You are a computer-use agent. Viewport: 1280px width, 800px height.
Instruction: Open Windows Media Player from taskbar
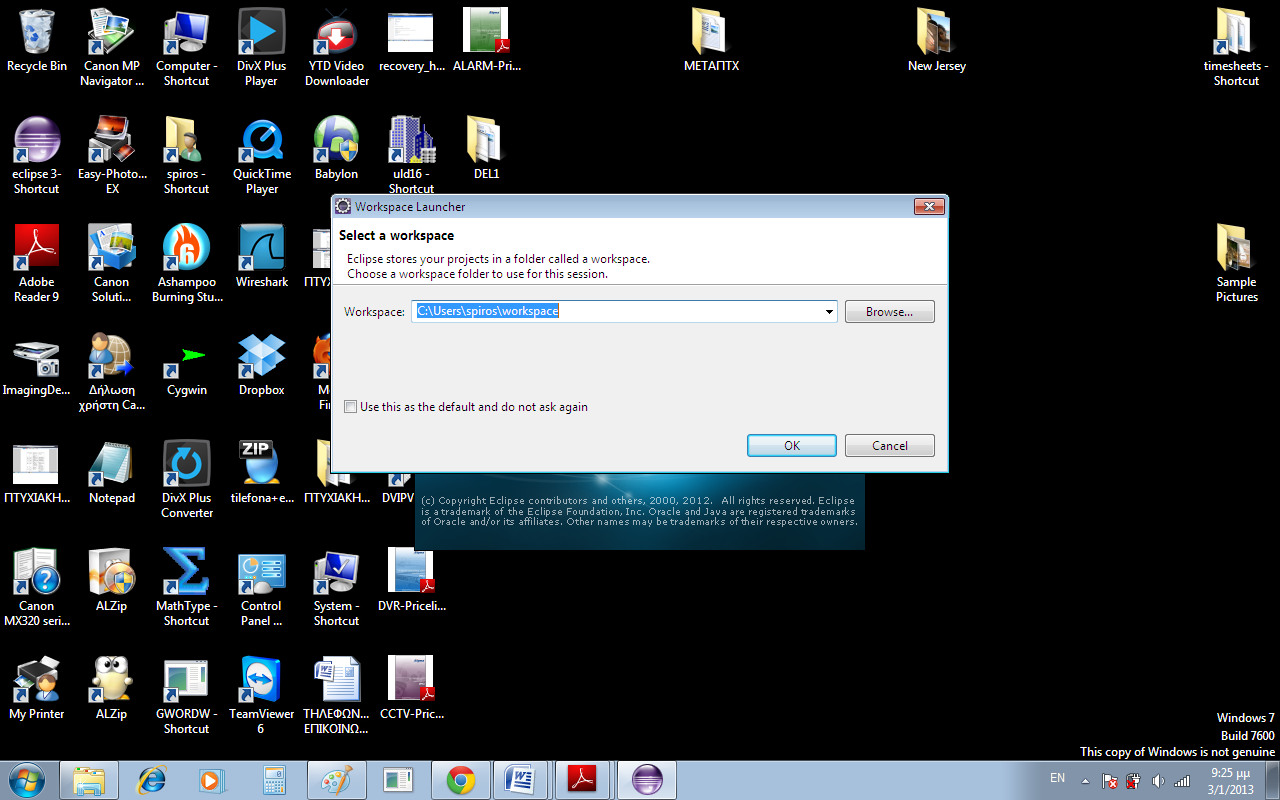[212, 780]
